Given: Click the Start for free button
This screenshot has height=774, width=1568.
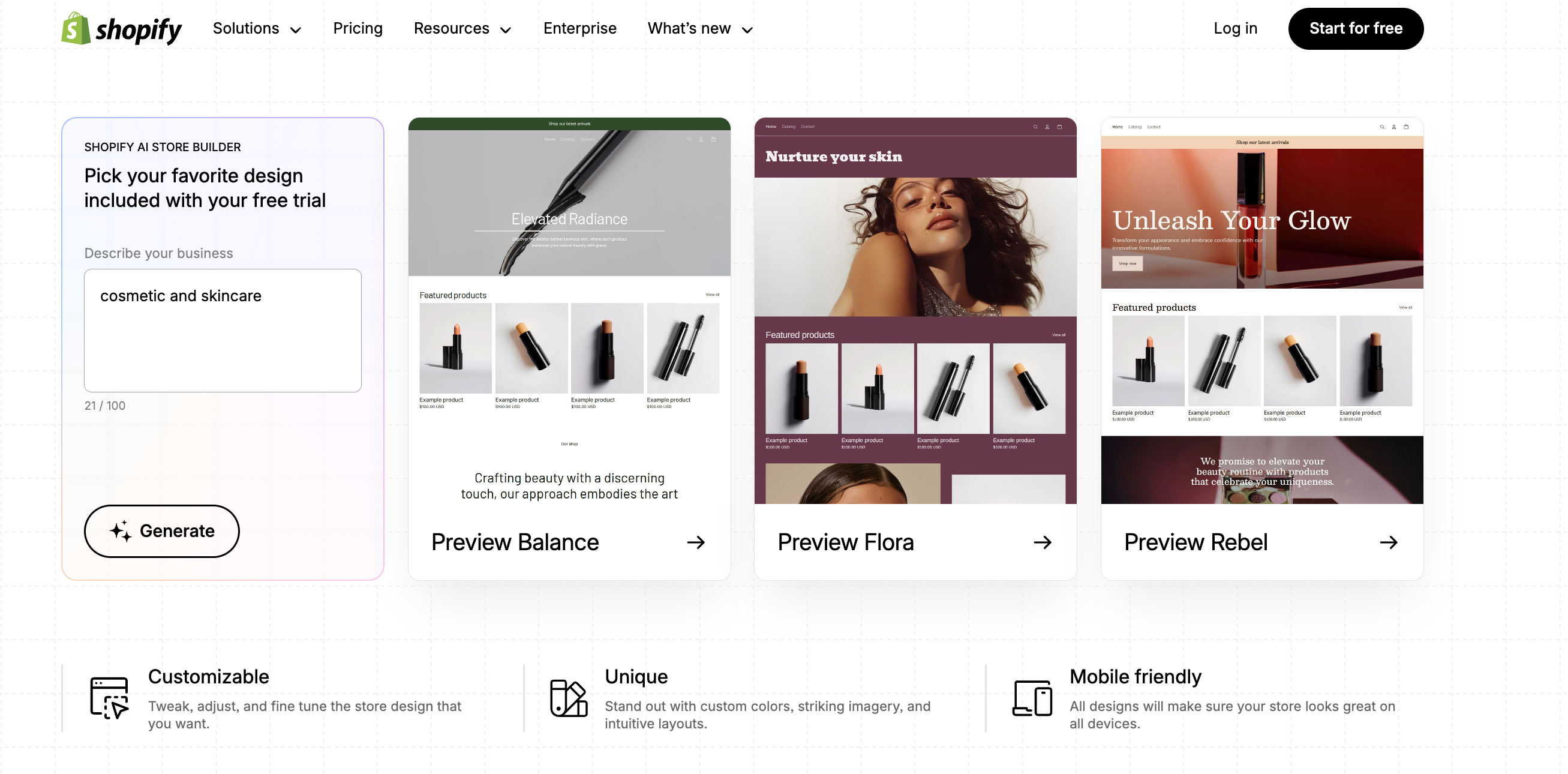Looking at the screenshot, I should click(1356, 29).
